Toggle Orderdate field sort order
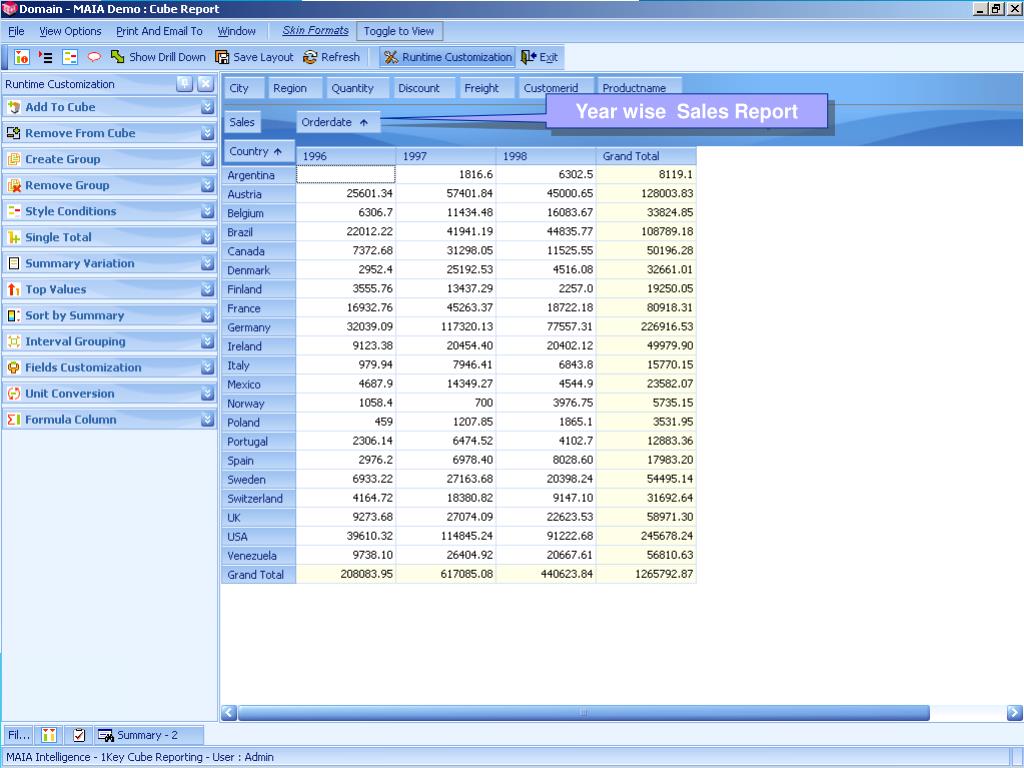Viewport: 1024px width, 768px height. pos(338,122)
